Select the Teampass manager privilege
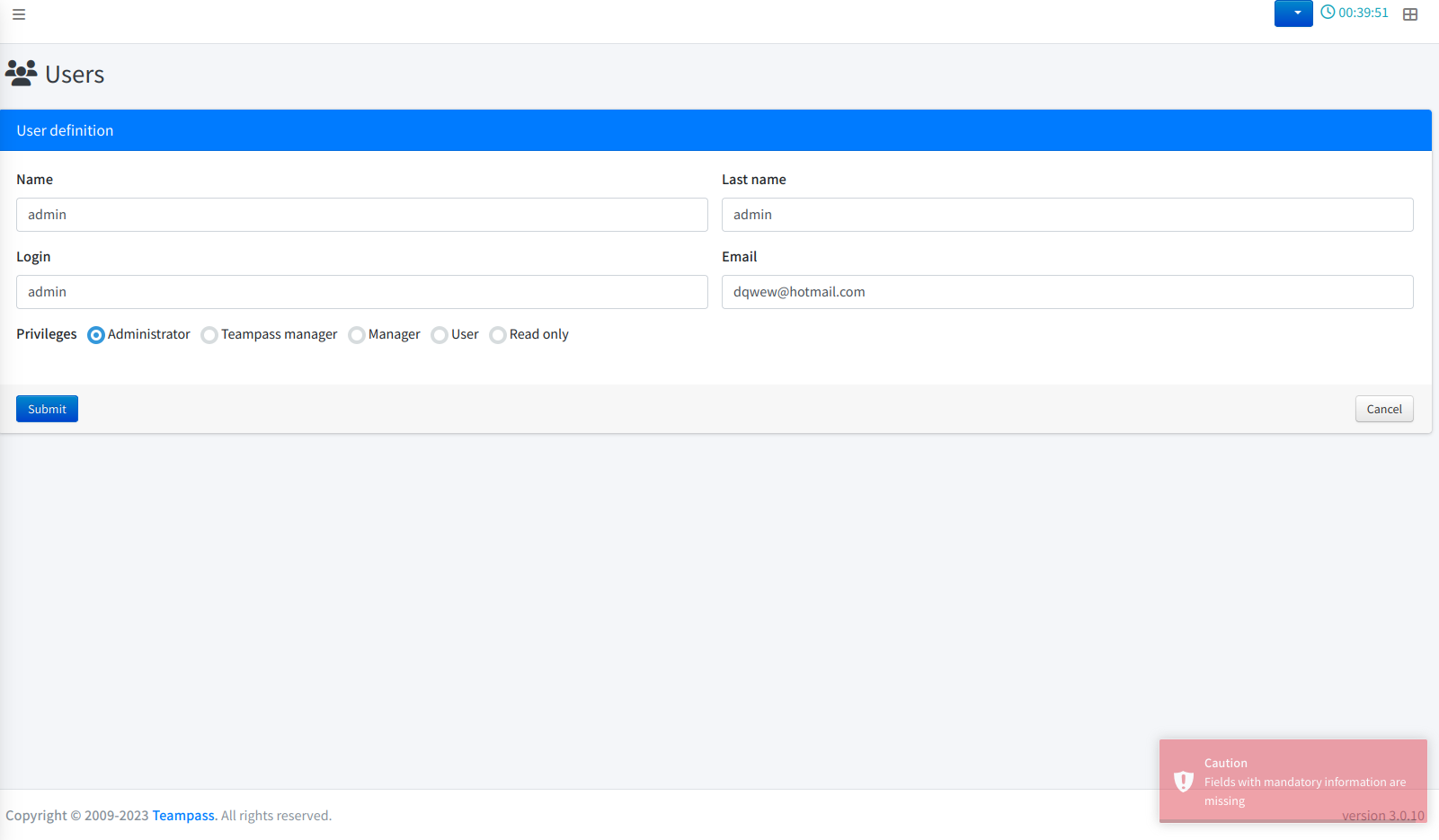Viewport: 1439px width, 840px height. (209, 334)
